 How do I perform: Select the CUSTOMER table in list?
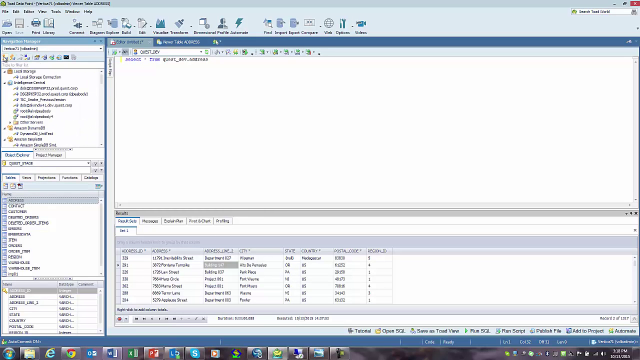[x=18, y=212]
